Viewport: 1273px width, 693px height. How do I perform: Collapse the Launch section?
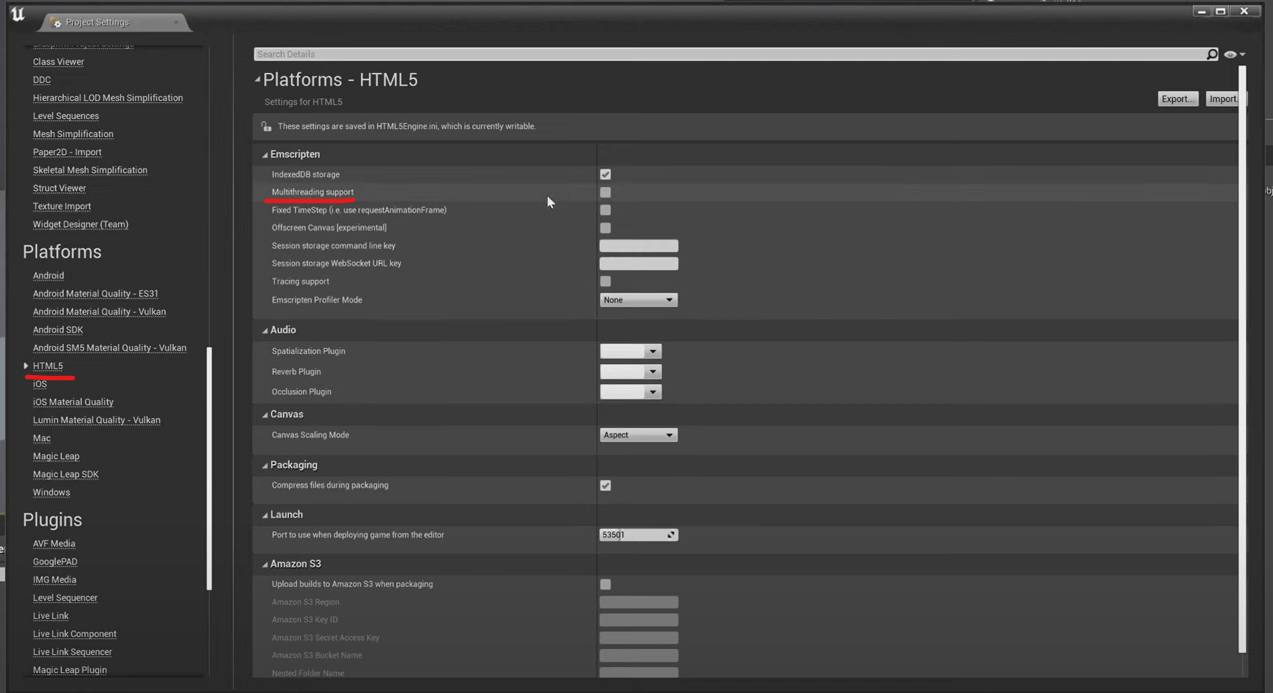(x=265, y=515)
